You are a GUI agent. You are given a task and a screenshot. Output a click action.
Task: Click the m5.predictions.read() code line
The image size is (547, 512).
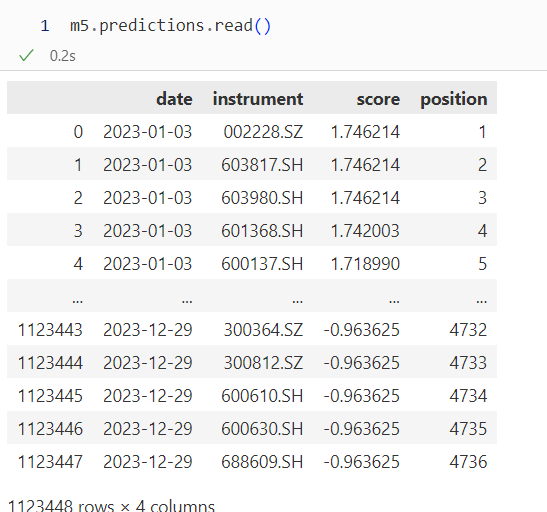pos(170,26)
